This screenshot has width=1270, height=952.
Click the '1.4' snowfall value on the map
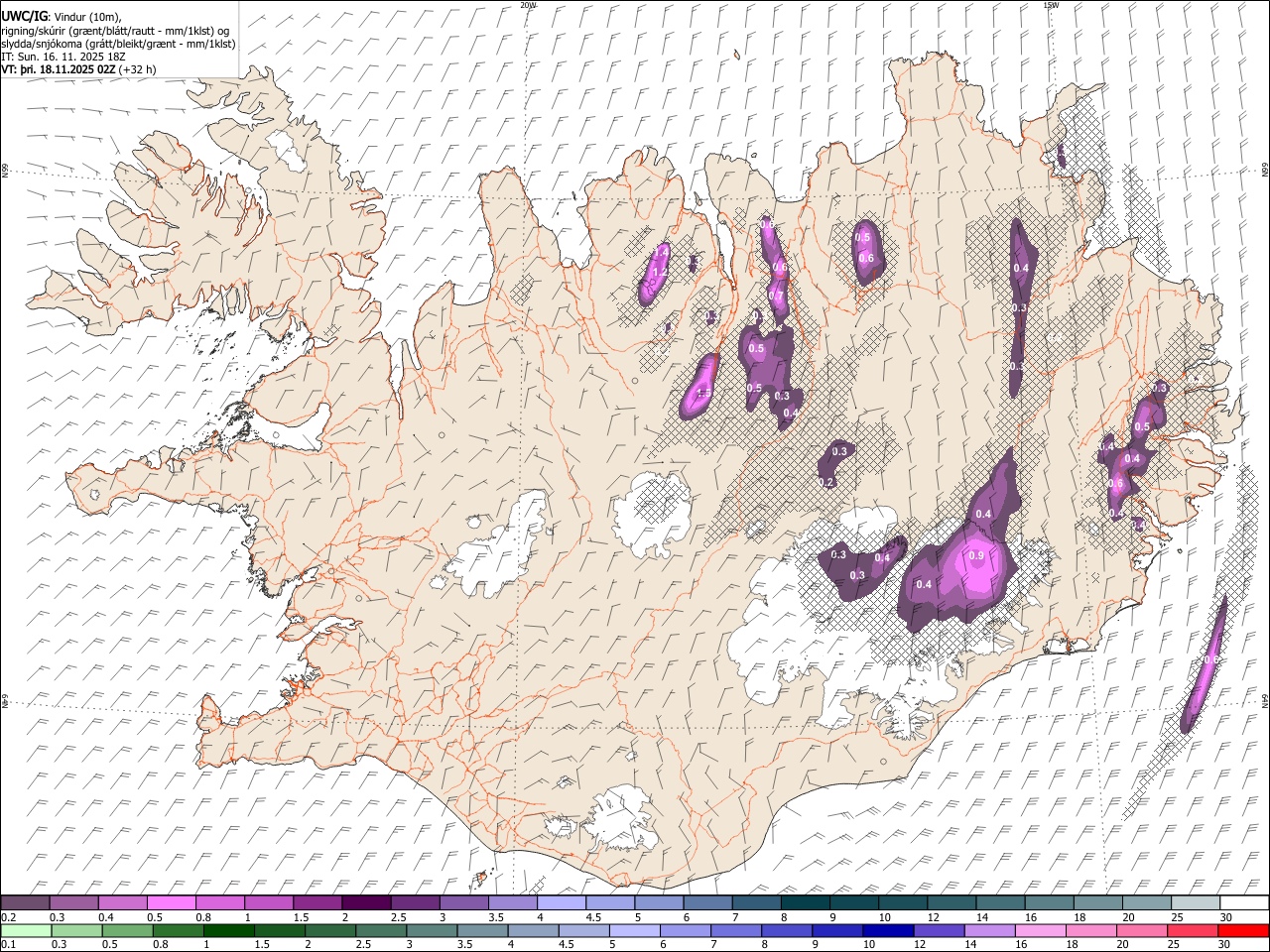[x=660, y=252]
